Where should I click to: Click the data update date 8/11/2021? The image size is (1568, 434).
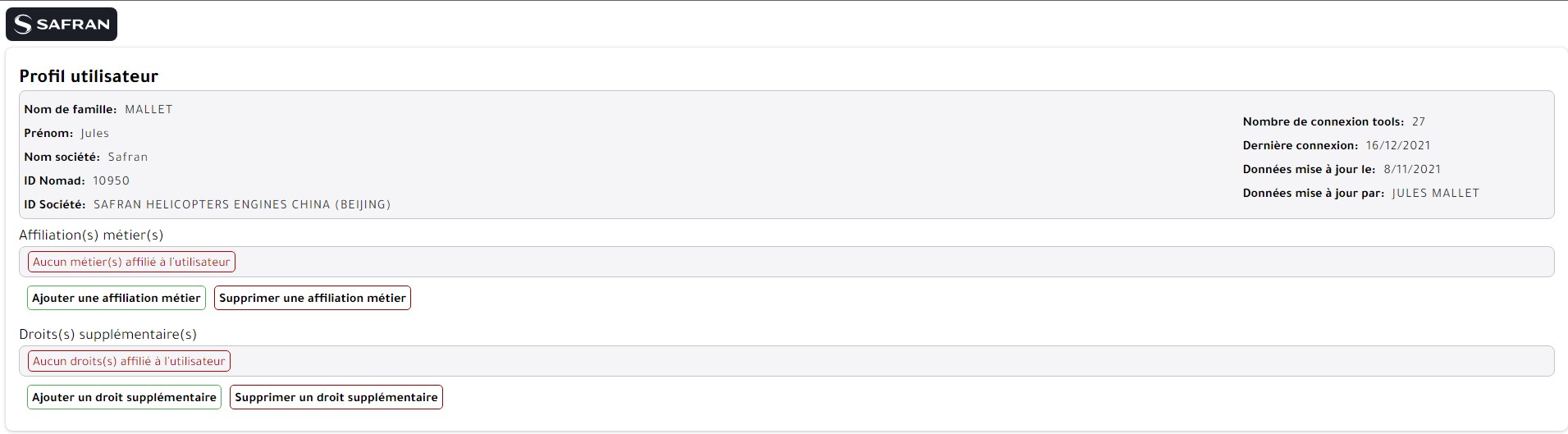[x=1412, y=169]
